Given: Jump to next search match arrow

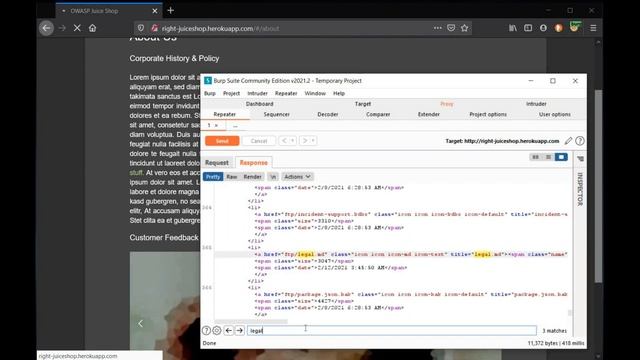Looking at the screenshot, I should [240, 331].
